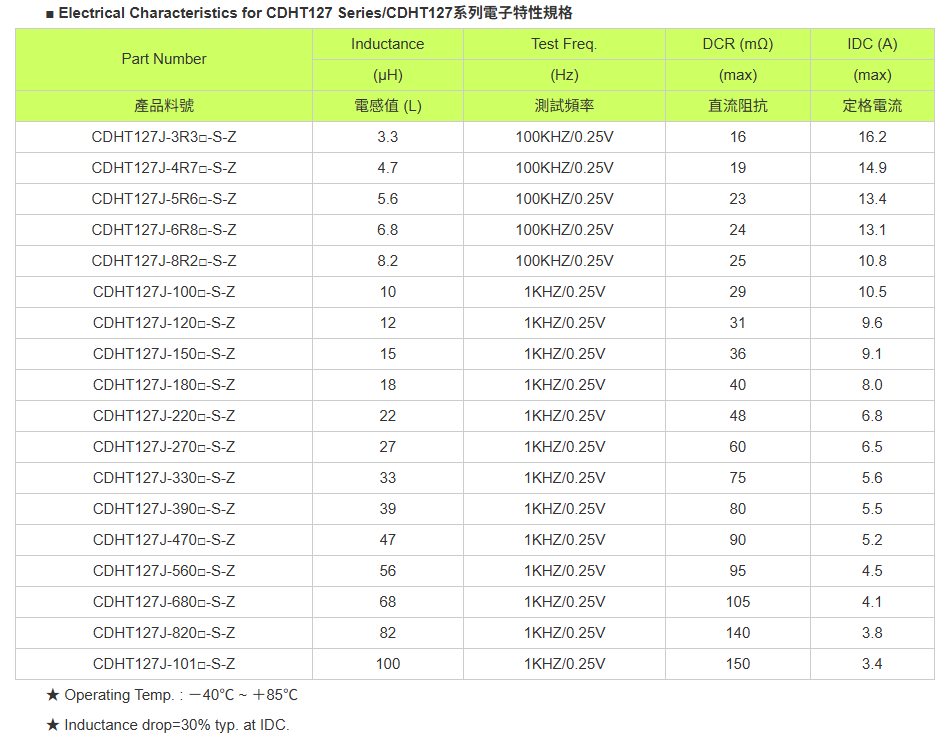
Task: Click inductance value 100 in last row
Action: coord(387,663)
